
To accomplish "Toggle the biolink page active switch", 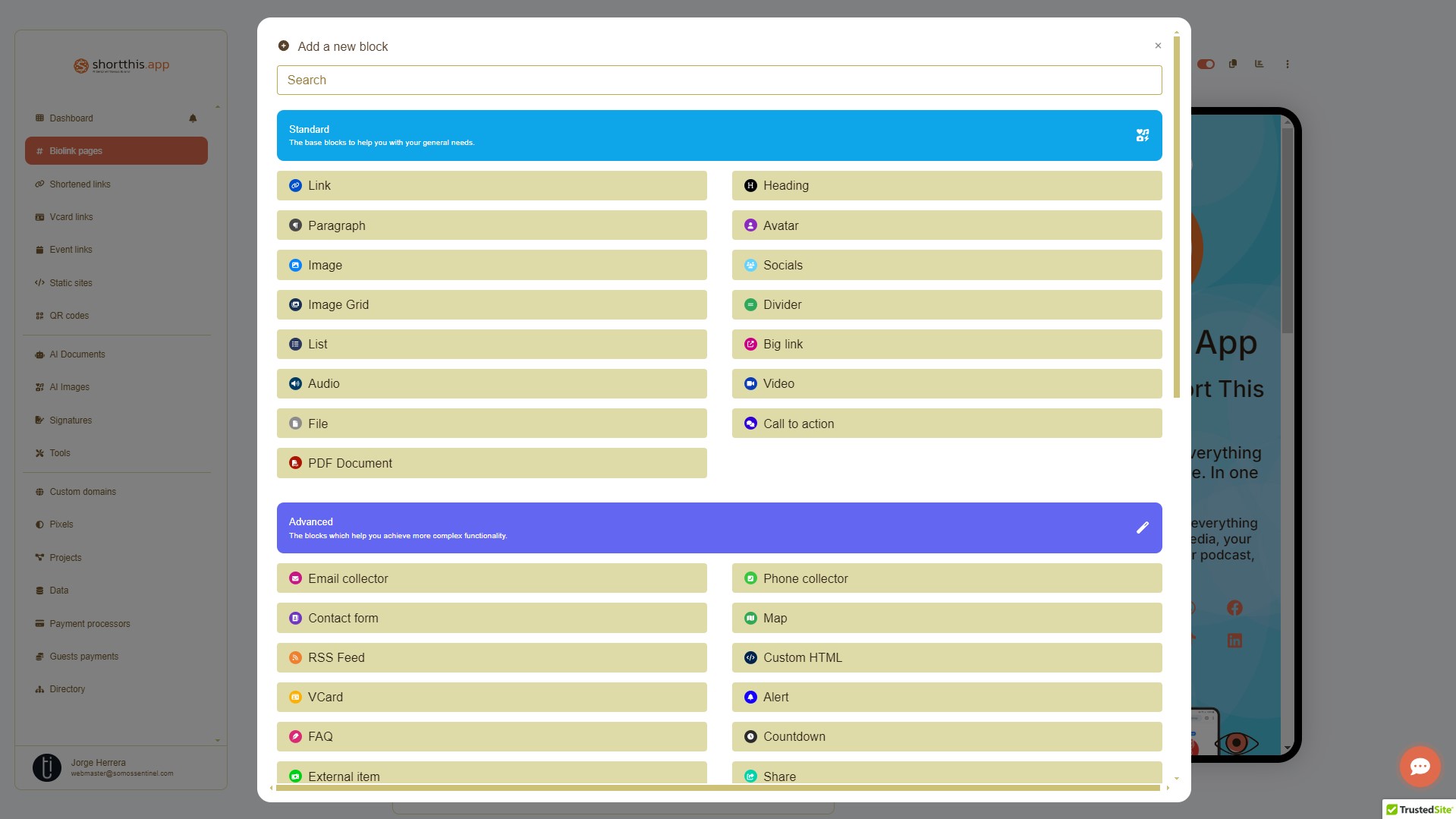I will (x=1206, y=65).
